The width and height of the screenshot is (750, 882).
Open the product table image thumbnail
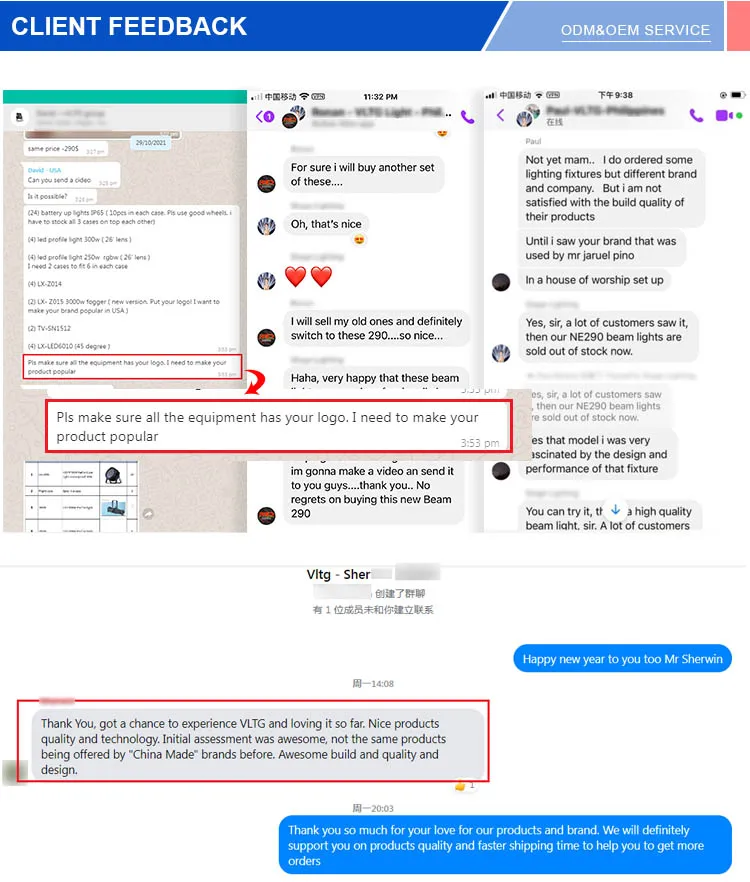(81, 496)
